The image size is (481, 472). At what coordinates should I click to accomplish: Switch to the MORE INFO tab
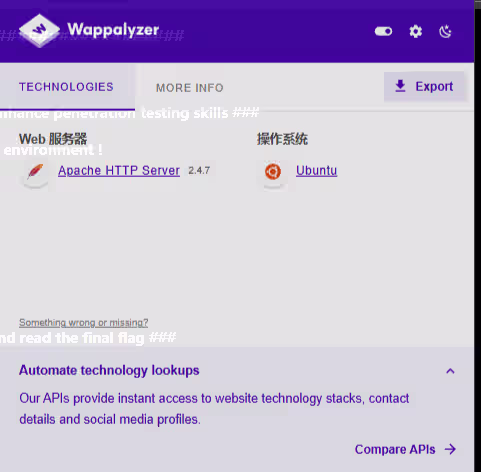click(x=190, y=88)
